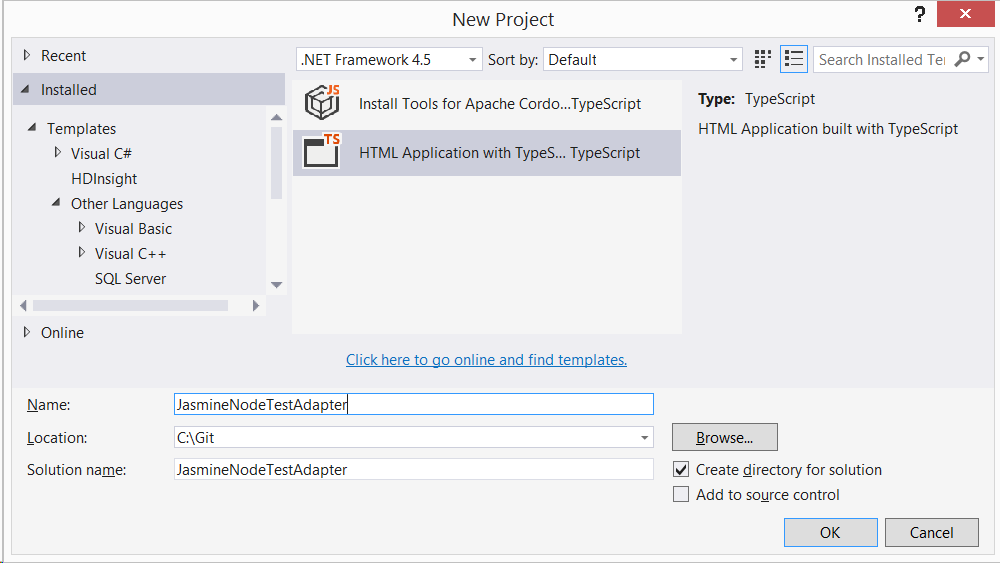Click the Browse button
Image resolution: width=1000 pixels, height=563 pixels.
[x=724, y=437]
